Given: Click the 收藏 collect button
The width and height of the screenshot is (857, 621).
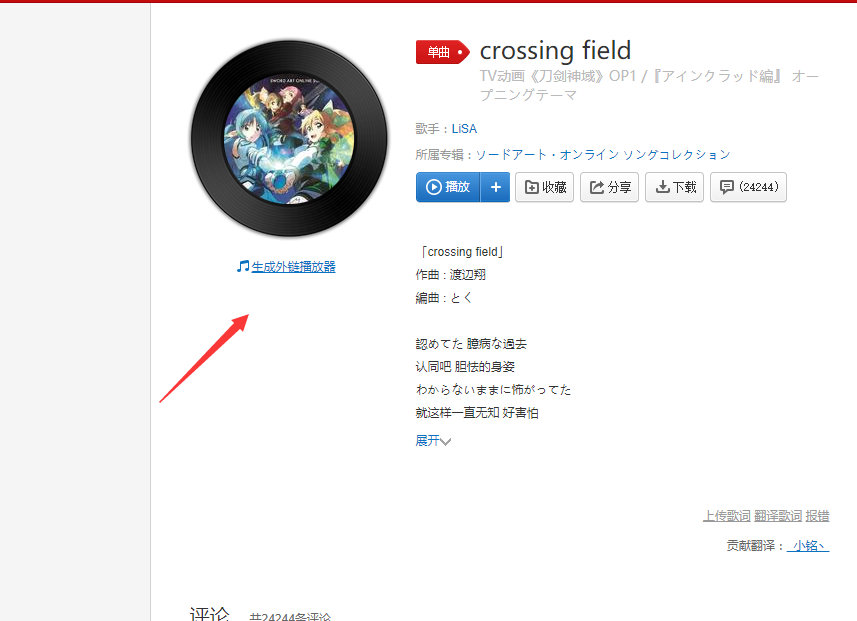Looking at the screenshot, I should (x=544, y=187).
